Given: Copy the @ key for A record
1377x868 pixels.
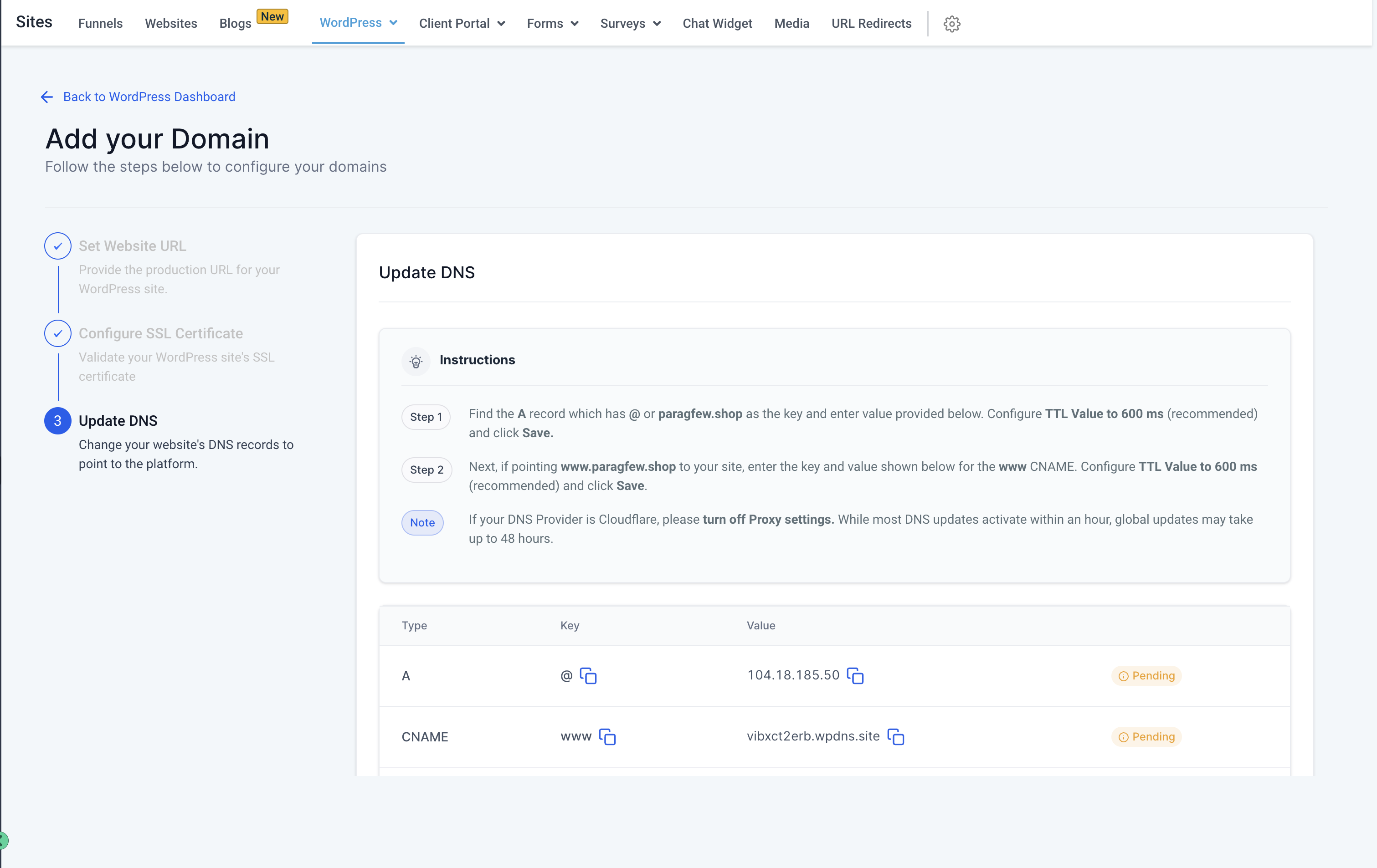Looking at the screenshot, I should tap(588, 675).
